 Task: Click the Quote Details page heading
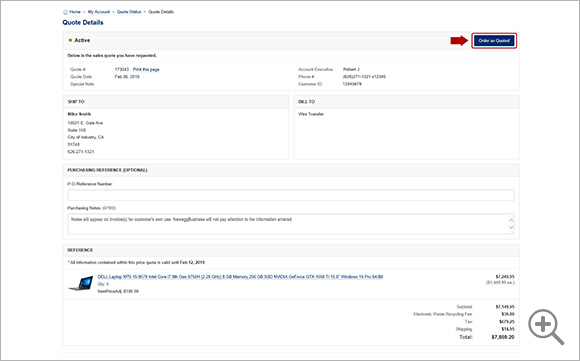(x=83, y=23)
